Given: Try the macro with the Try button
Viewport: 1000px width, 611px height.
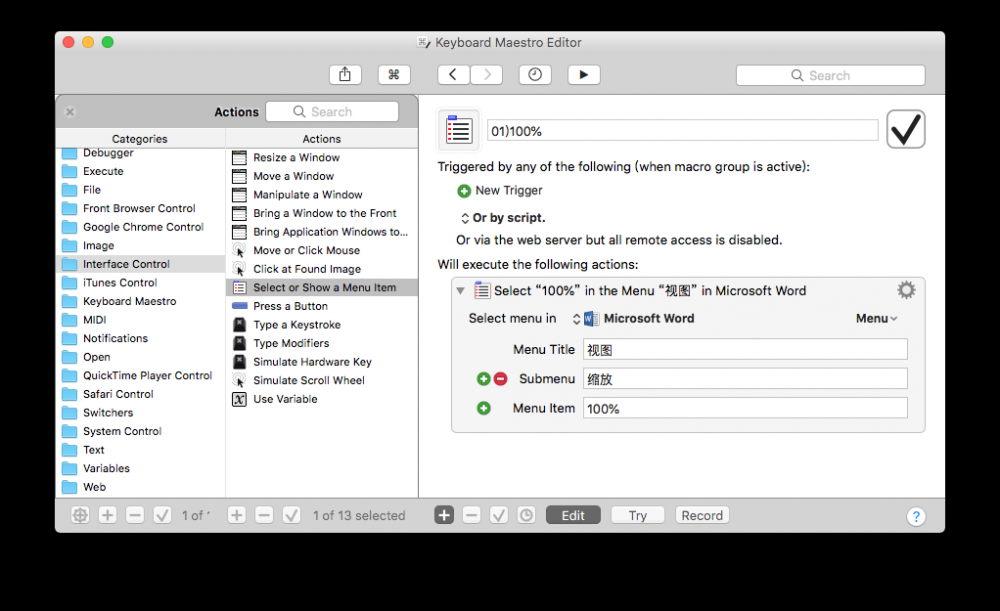Looking at the screenshot, I should click(637, 515).
